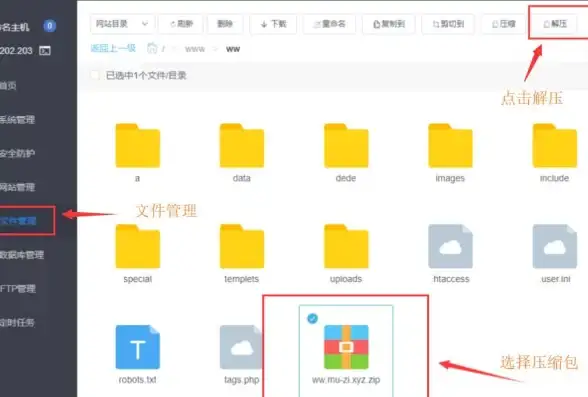Click the robots.txt file name label
The width and height of the screenshot is (588, 397).
pyautogui.click(x=138, y=380)
